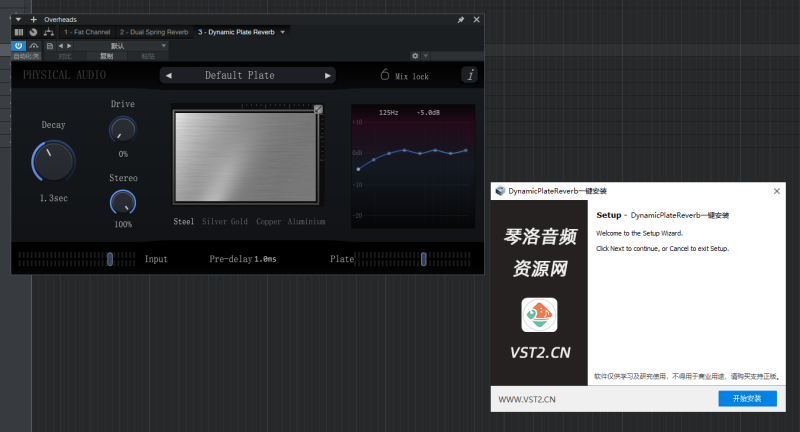The height and width of the screenshot is (432, 800).
Task: Click the Stereo knob
Action: (123, 202)
